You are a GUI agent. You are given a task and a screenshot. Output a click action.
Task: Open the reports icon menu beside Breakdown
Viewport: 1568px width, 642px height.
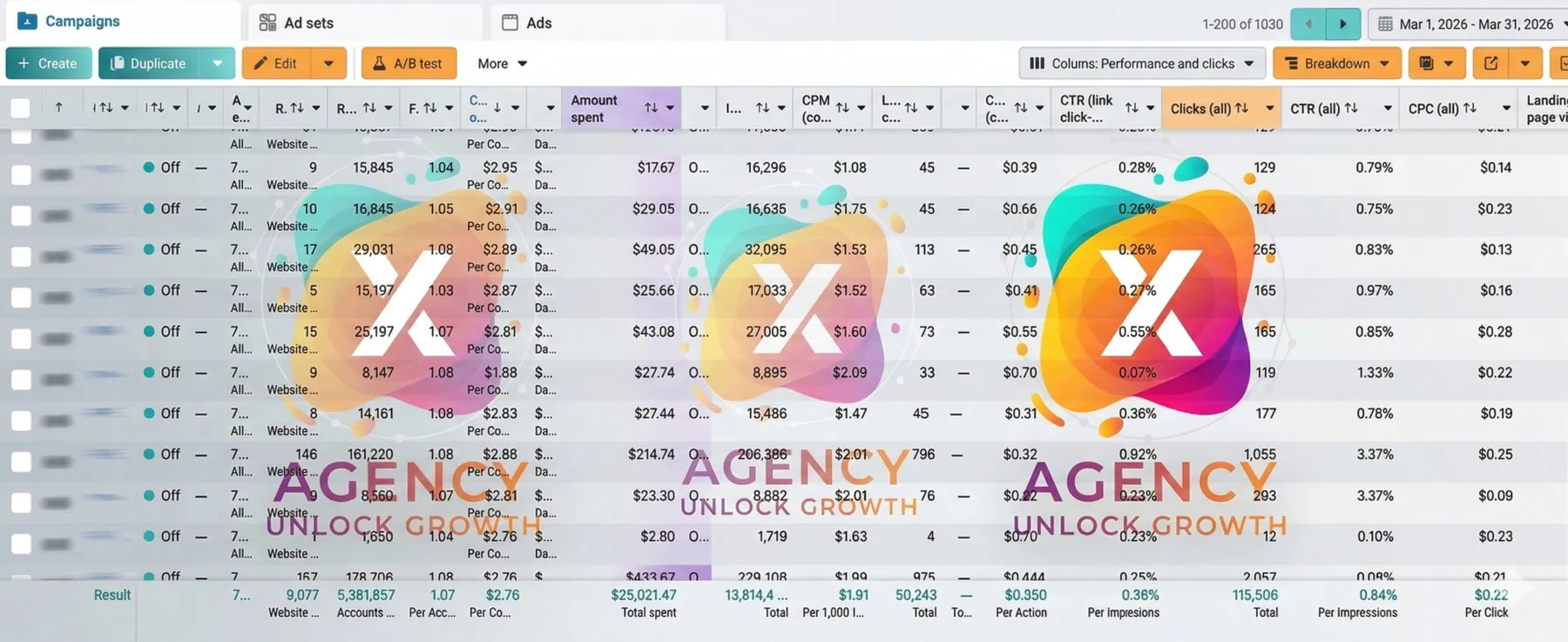(1436, 64)
